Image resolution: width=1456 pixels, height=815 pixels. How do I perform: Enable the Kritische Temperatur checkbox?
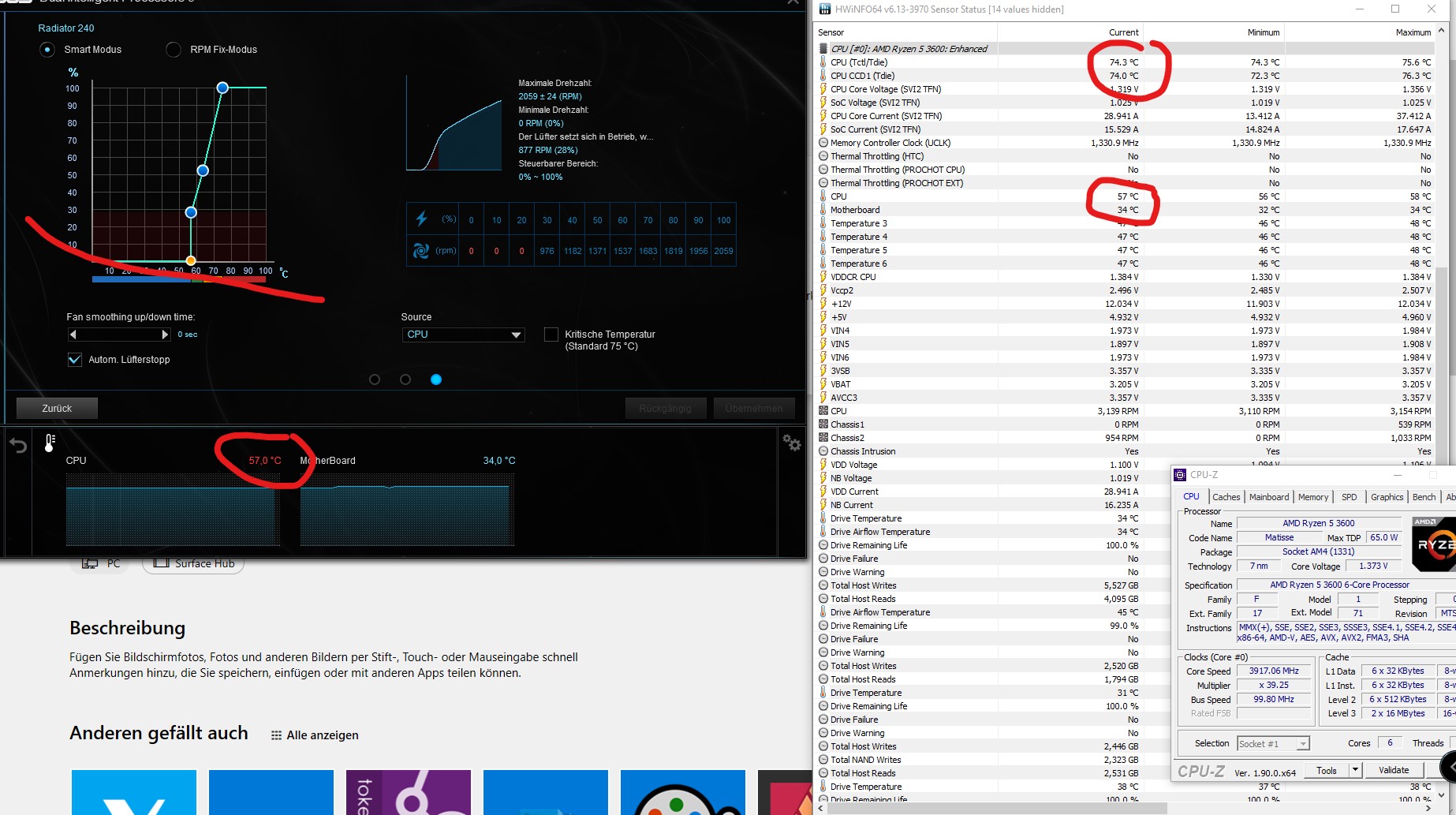pyautogui.click(x=551, y=335)
